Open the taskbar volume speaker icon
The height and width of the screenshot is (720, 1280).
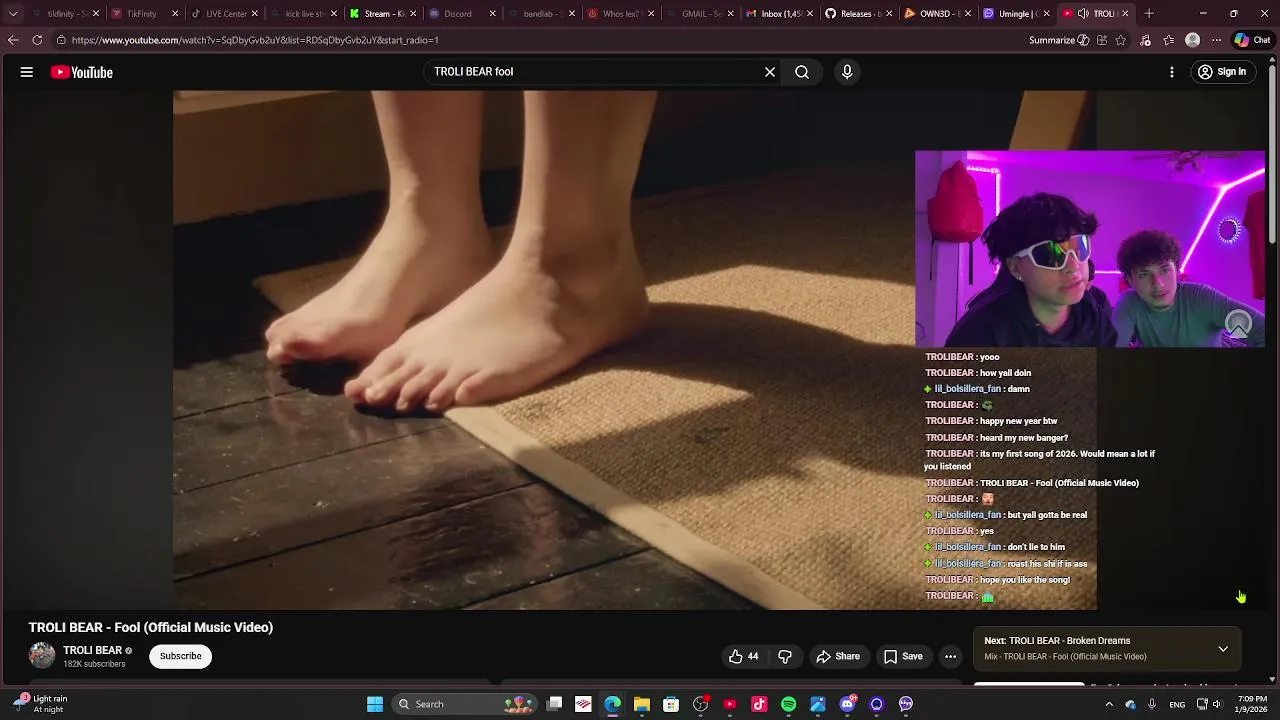(x=1217, y=704)
